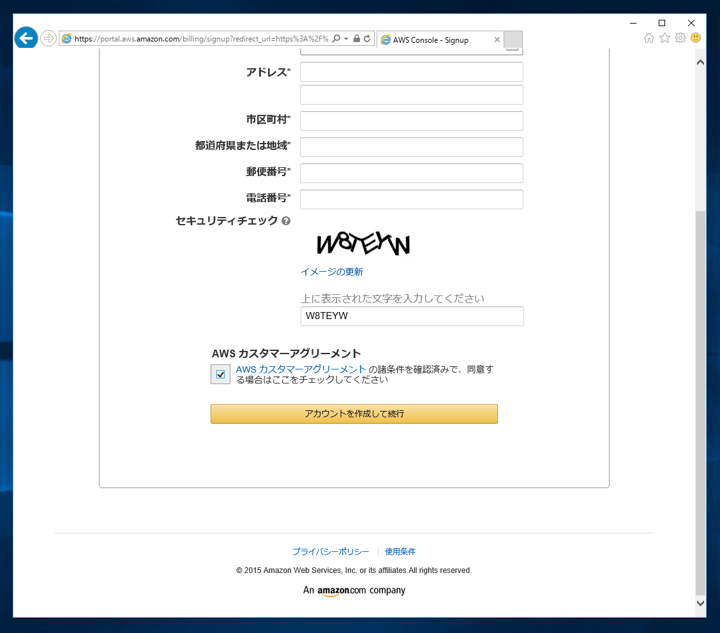
Task: Click the 市区町村 input field
Action: 411,121
